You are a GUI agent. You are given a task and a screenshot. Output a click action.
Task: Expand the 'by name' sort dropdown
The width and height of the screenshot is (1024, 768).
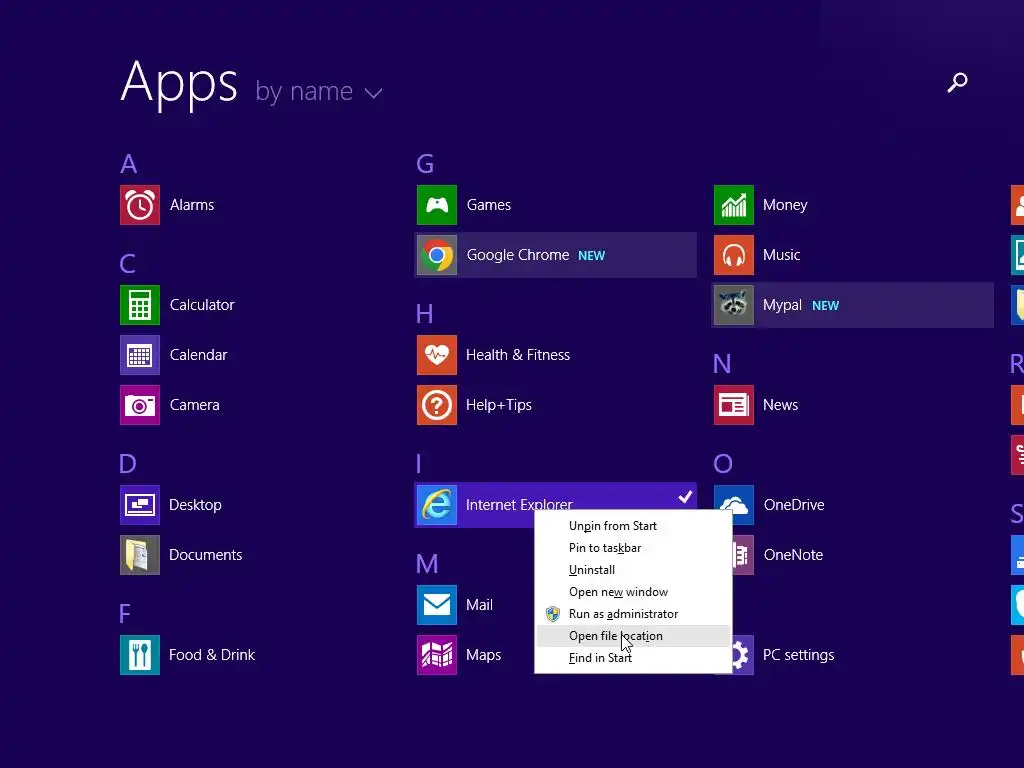[x=319, y=92]
